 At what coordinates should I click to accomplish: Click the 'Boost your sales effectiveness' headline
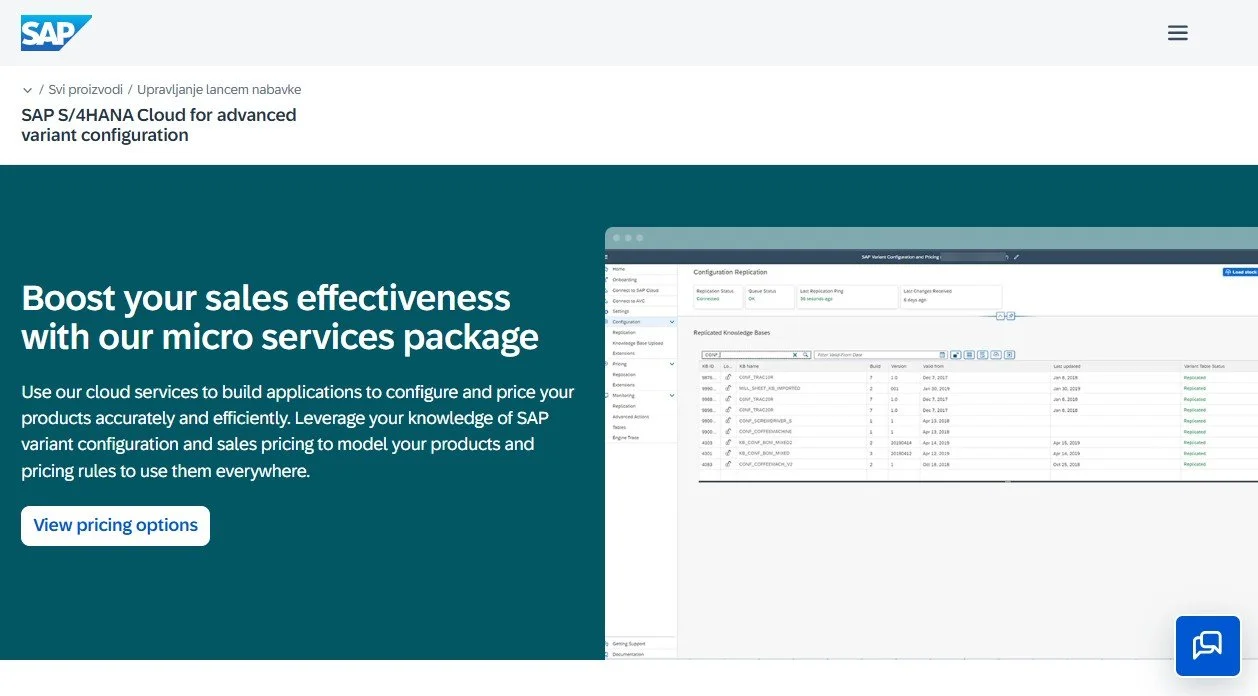tap(280, 317)
